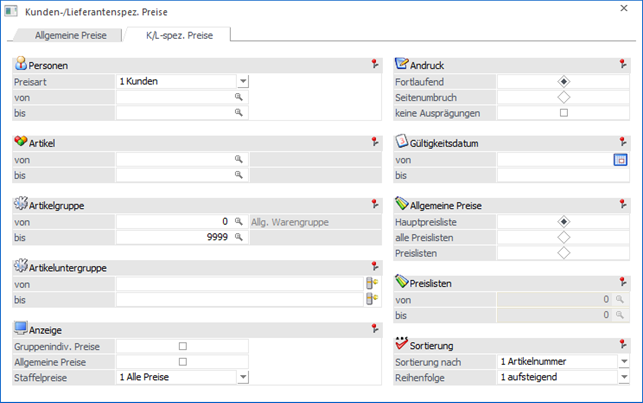Click the search icon in Artikelgruppe bis field
The width and height of the screenshot is (643, 403).
pyautogui.click(x=239, y=237)
